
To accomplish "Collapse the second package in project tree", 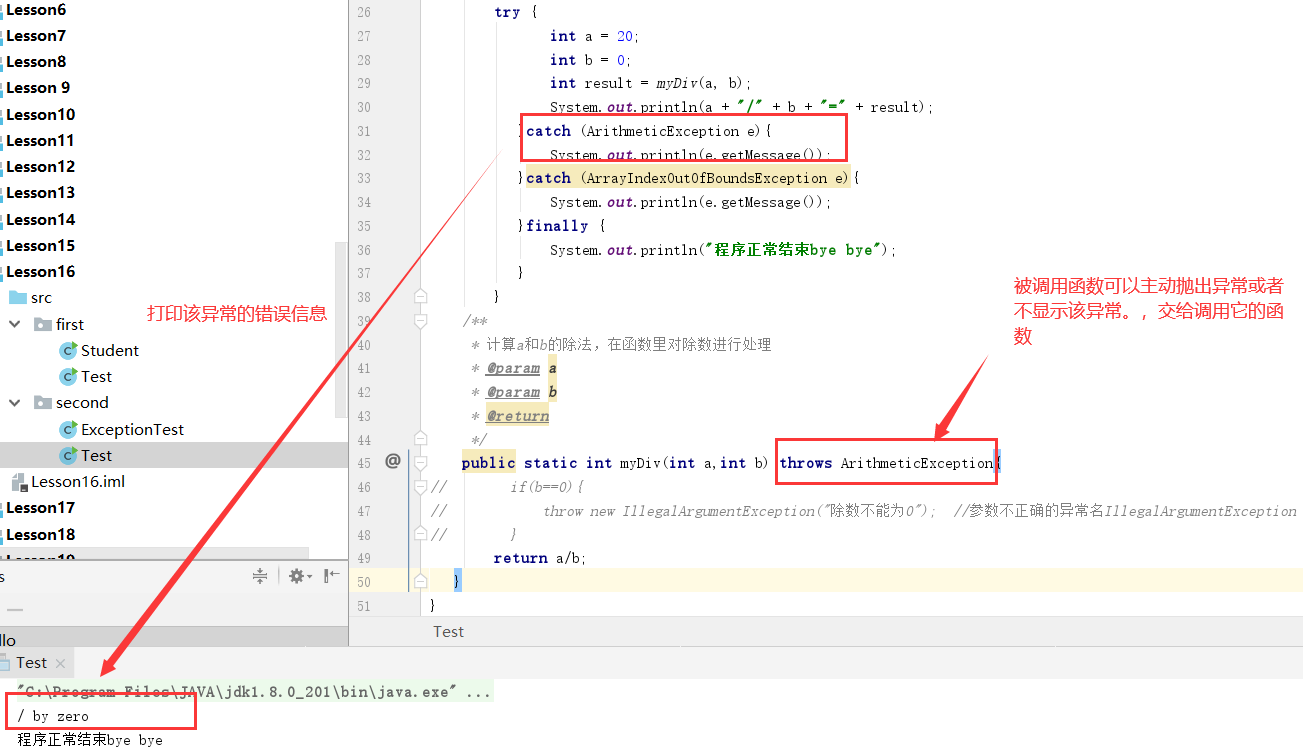I will 15,403.
